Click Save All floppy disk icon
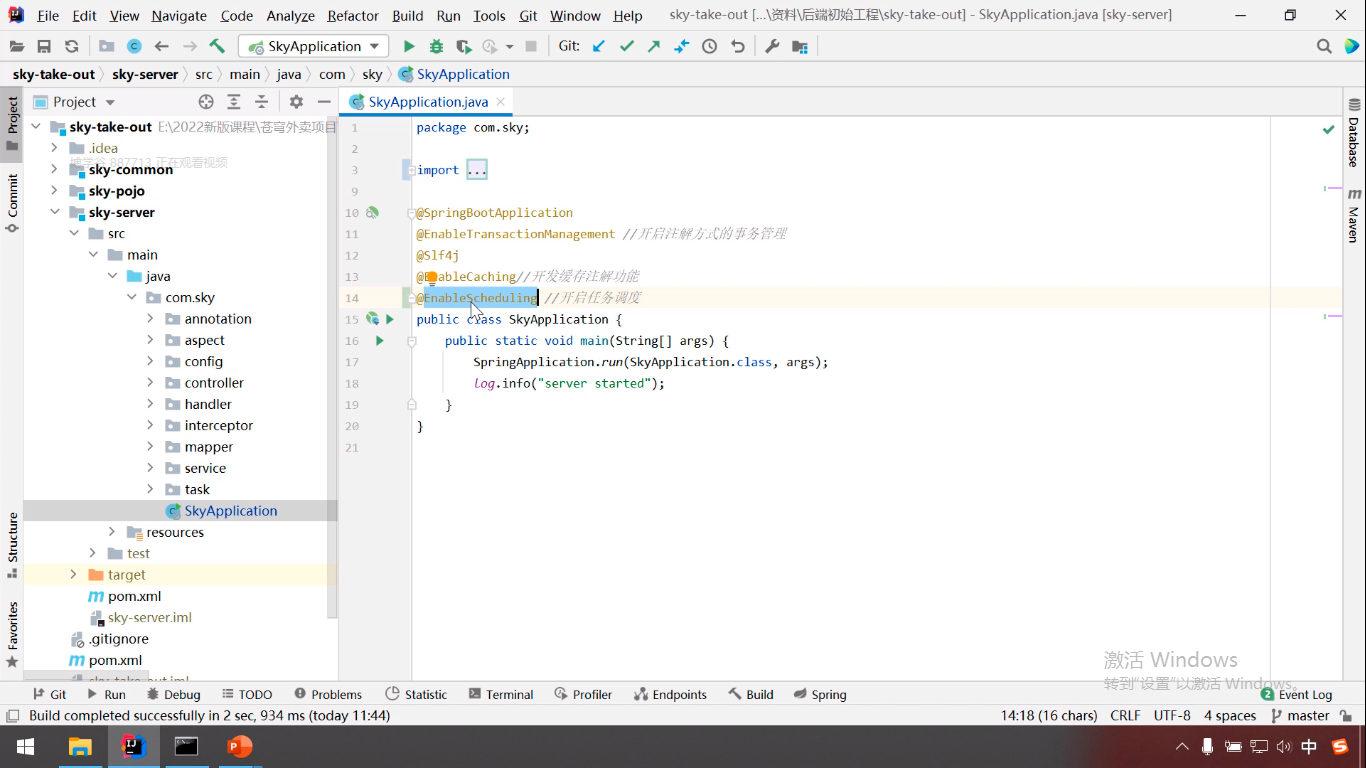This screenshot has height=768, width=1366. point(44,47)
